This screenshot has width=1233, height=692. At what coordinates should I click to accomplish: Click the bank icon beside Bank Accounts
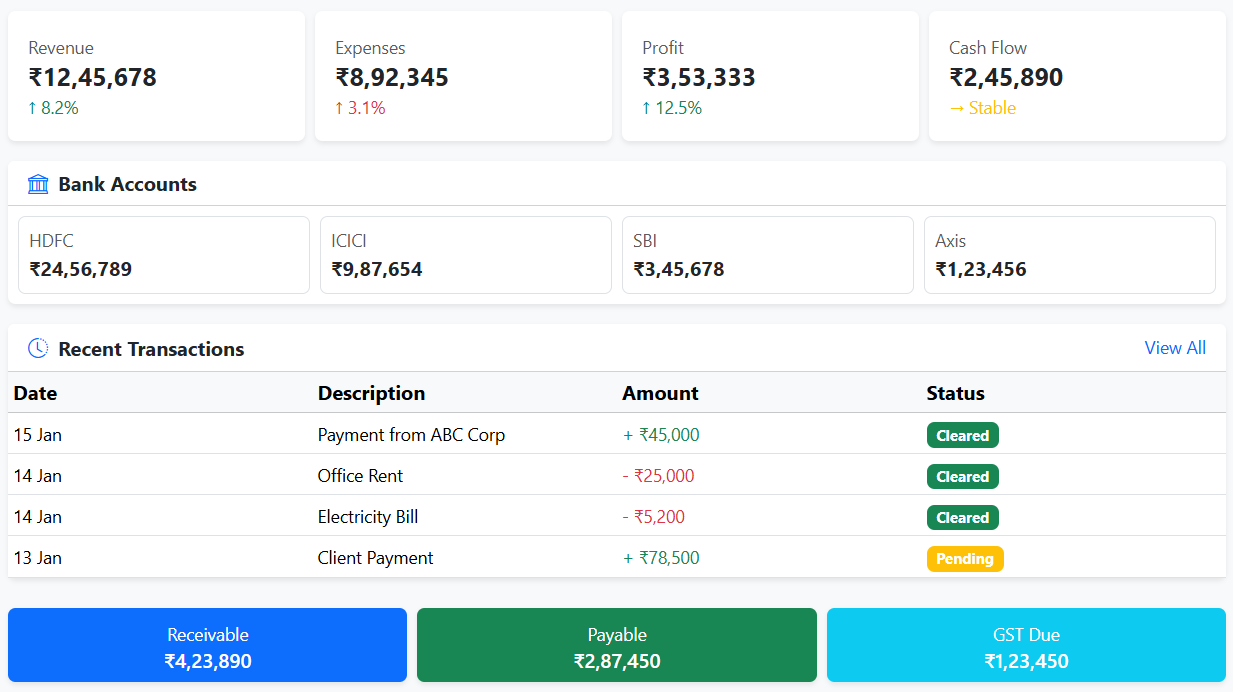tap(38, 184)
